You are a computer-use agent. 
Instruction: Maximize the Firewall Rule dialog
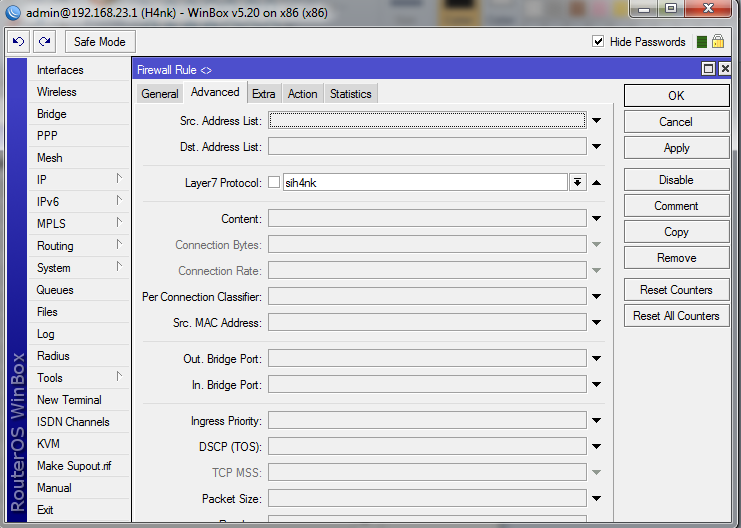coord(708,69)
